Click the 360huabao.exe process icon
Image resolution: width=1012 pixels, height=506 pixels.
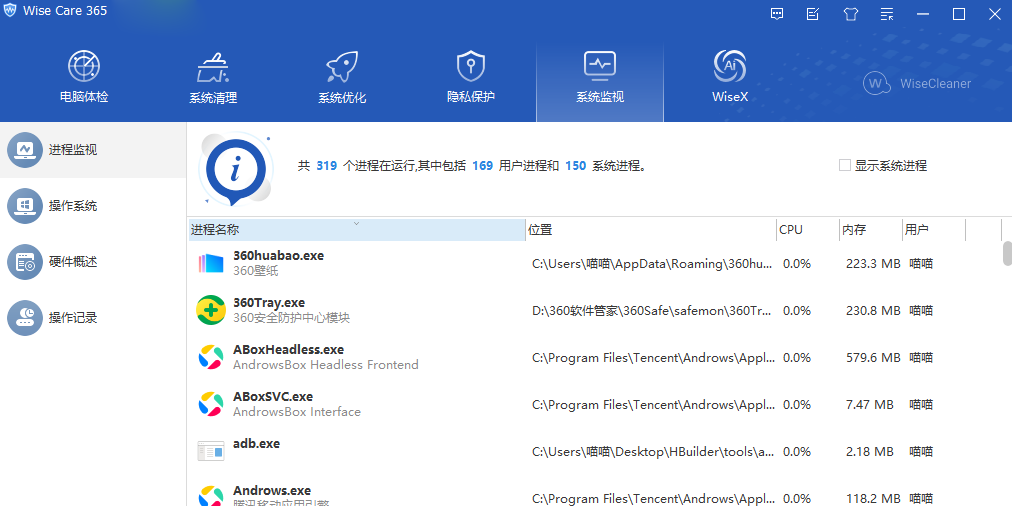pos(210,263)
